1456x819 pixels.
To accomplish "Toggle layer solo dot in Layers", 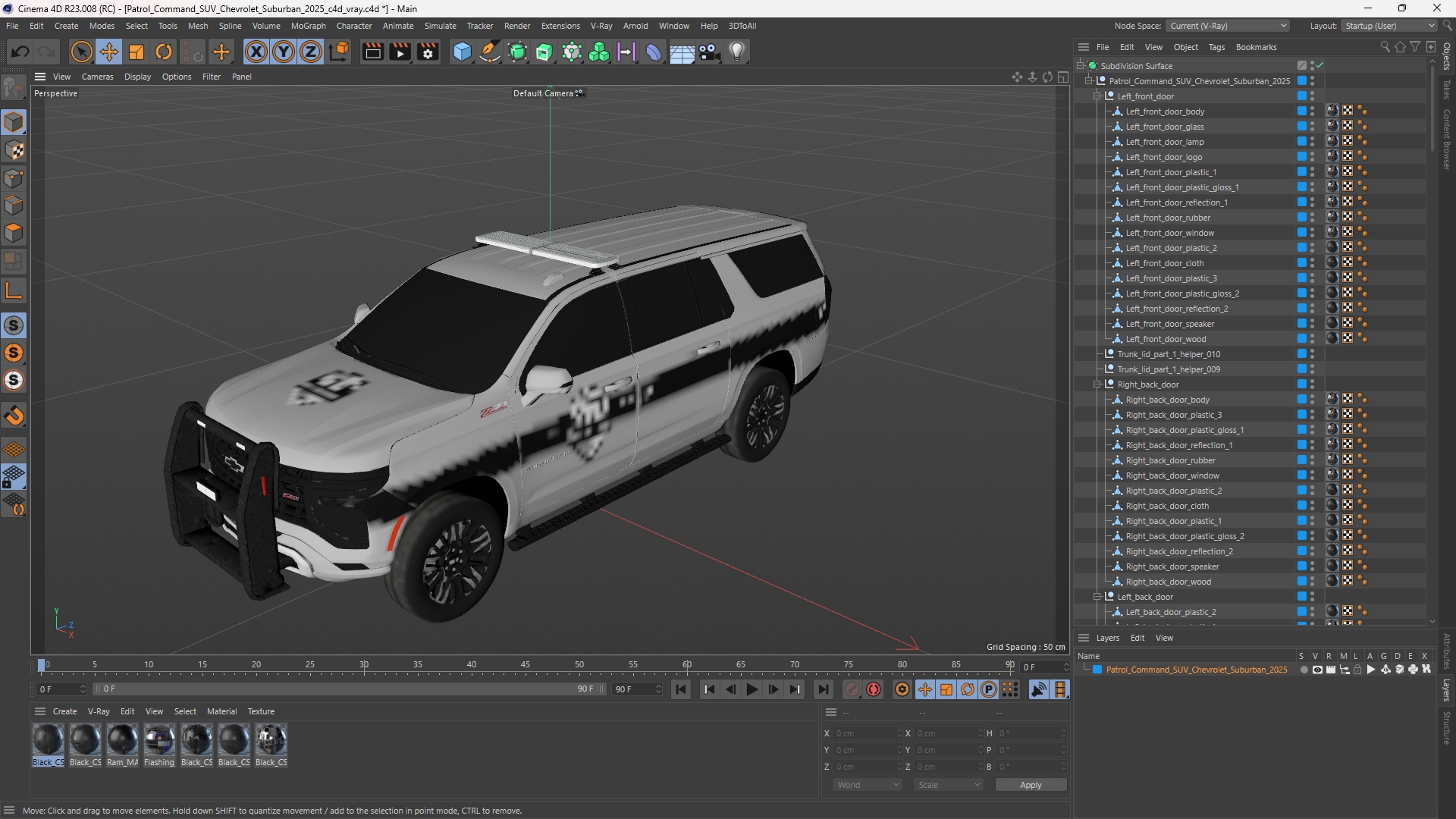I will [1304, 670].
